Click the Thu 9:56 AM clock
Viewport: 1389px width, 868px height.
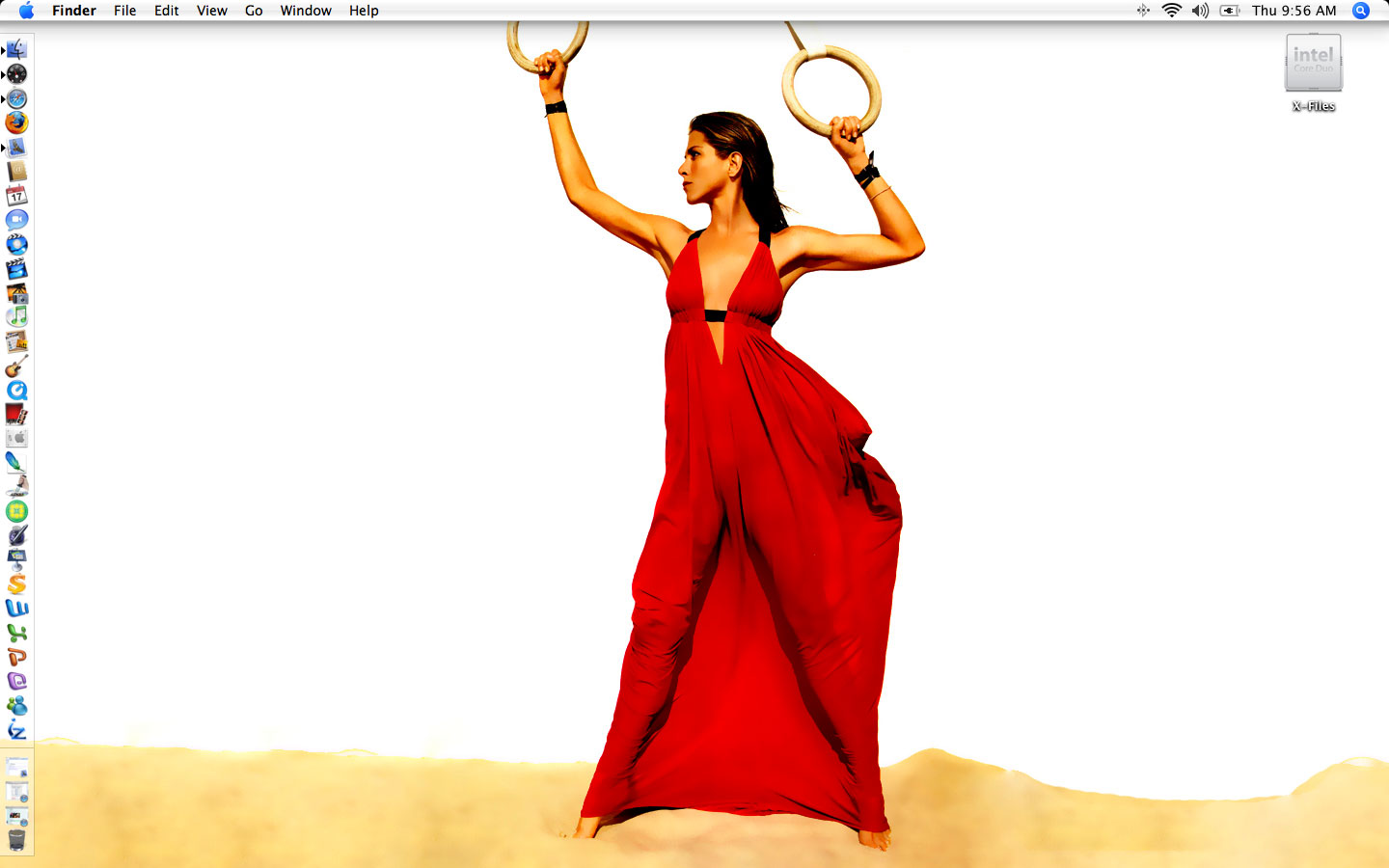(x=1294, y=11)
